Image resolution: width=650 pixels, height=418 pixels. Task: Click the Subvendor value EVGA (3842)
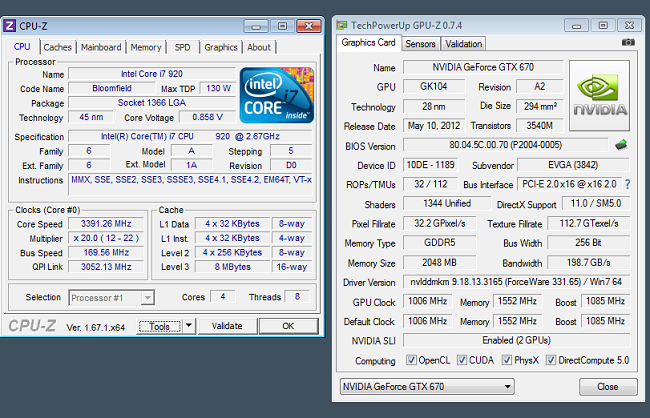pos(573,165)
